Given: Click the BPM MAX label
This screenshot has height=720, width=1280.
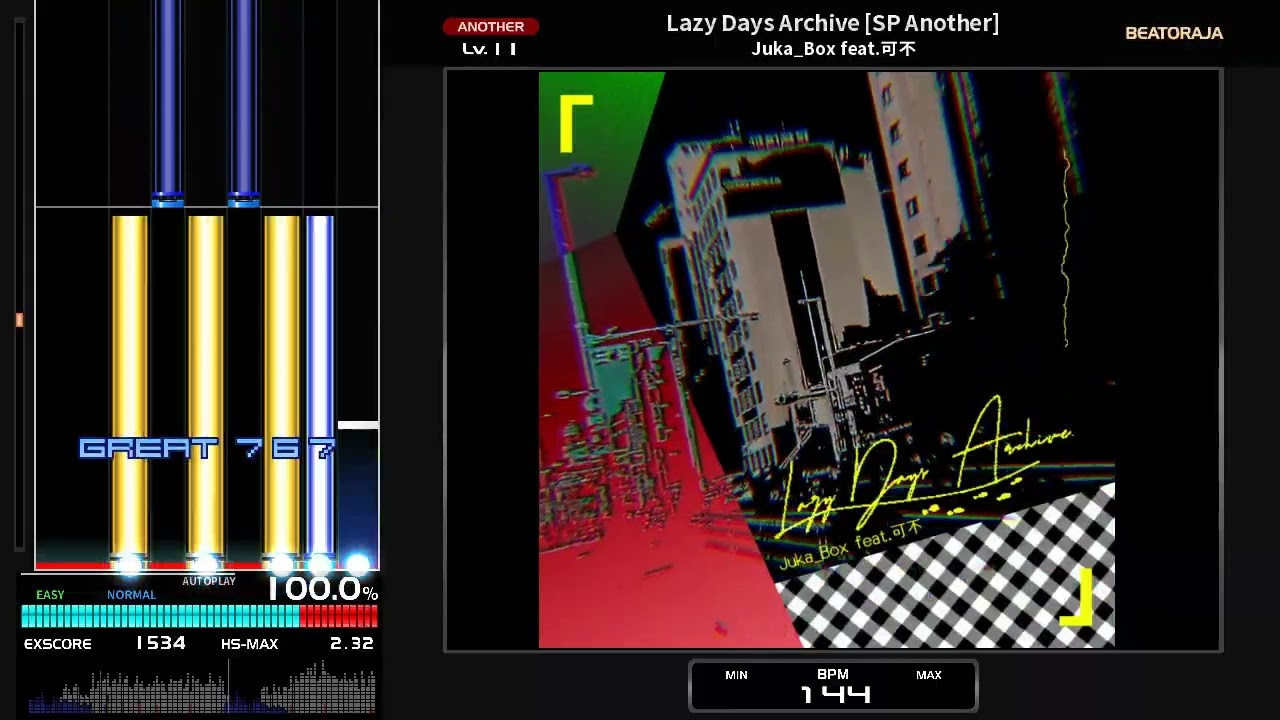Looking at the screenshot, I should [929, 675].
